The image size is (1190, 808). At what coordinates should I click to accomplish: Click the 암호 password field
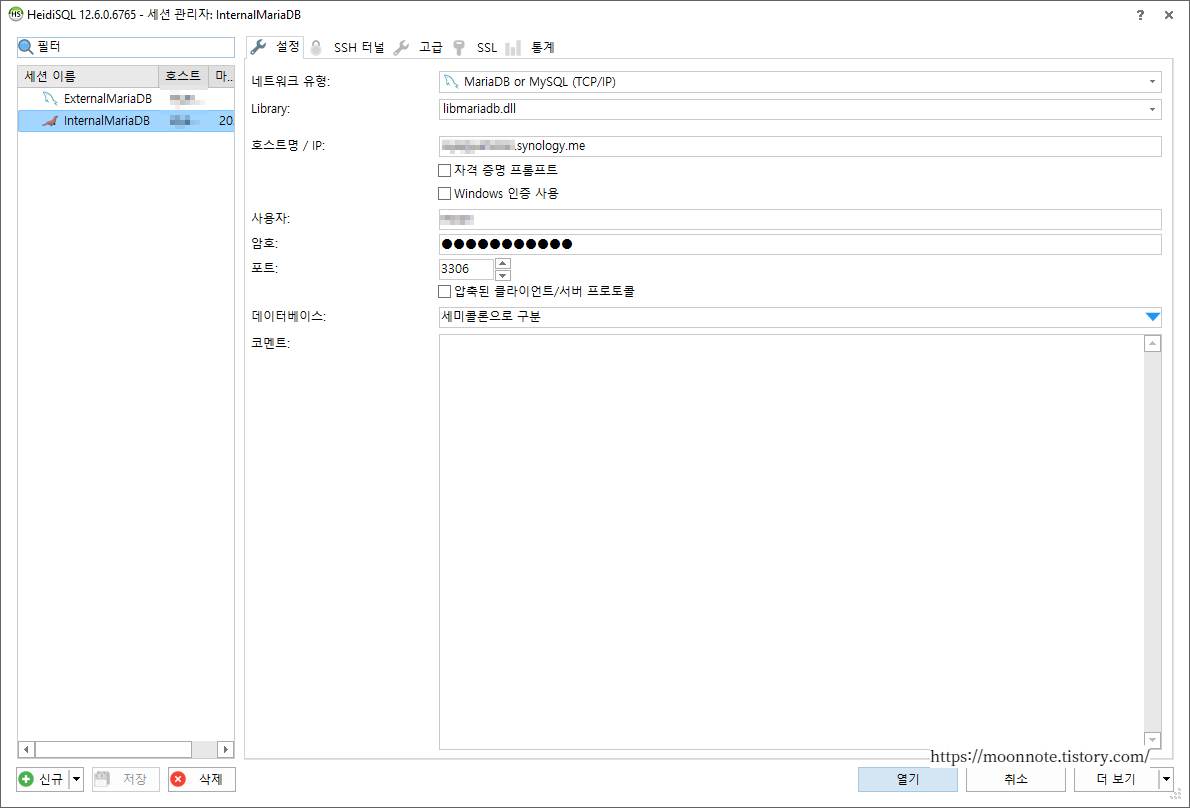[800, 244]
